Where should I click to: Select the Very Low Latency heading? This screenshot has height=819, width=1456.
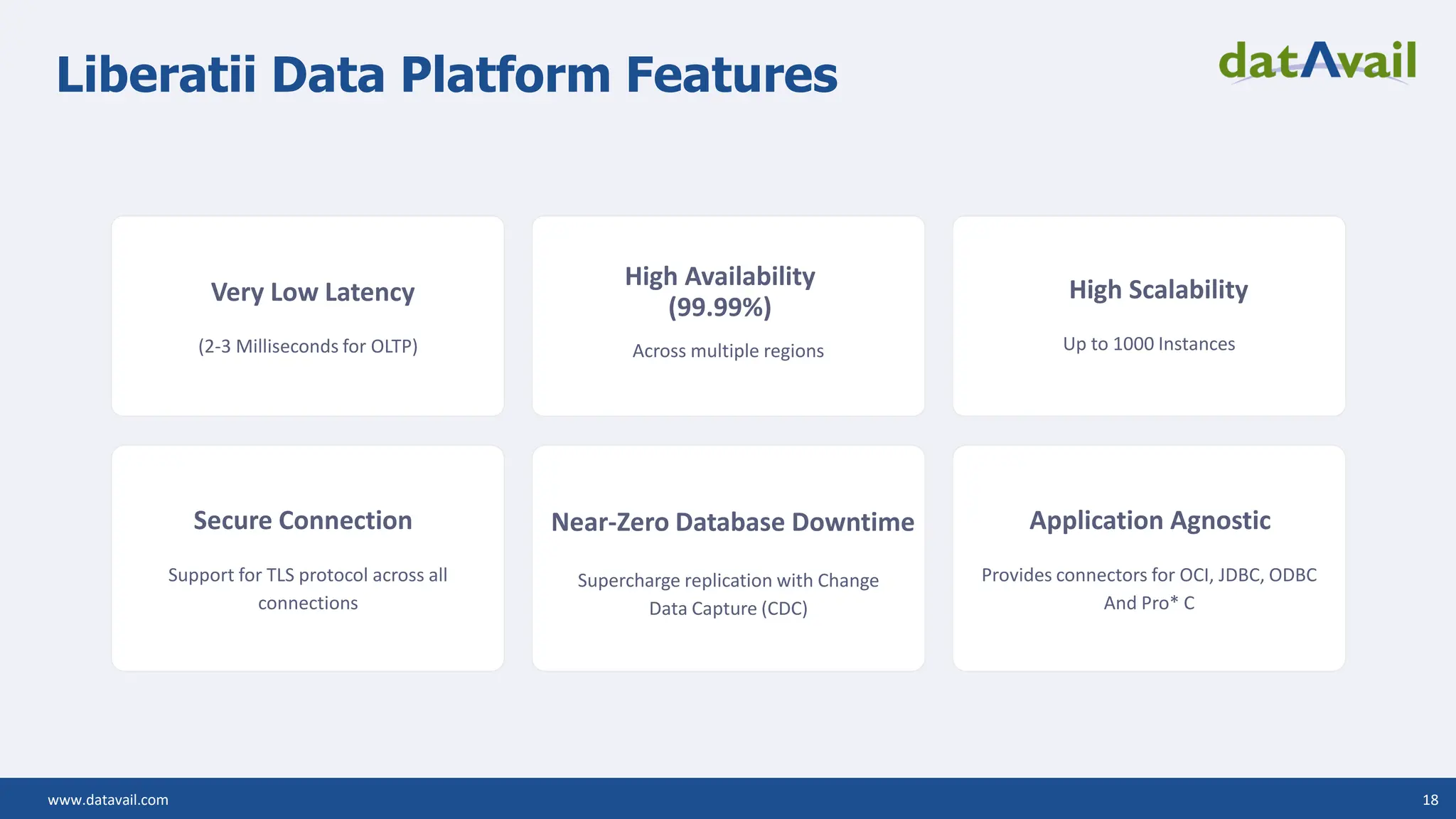pyautogui.click(x=312, y=292)
